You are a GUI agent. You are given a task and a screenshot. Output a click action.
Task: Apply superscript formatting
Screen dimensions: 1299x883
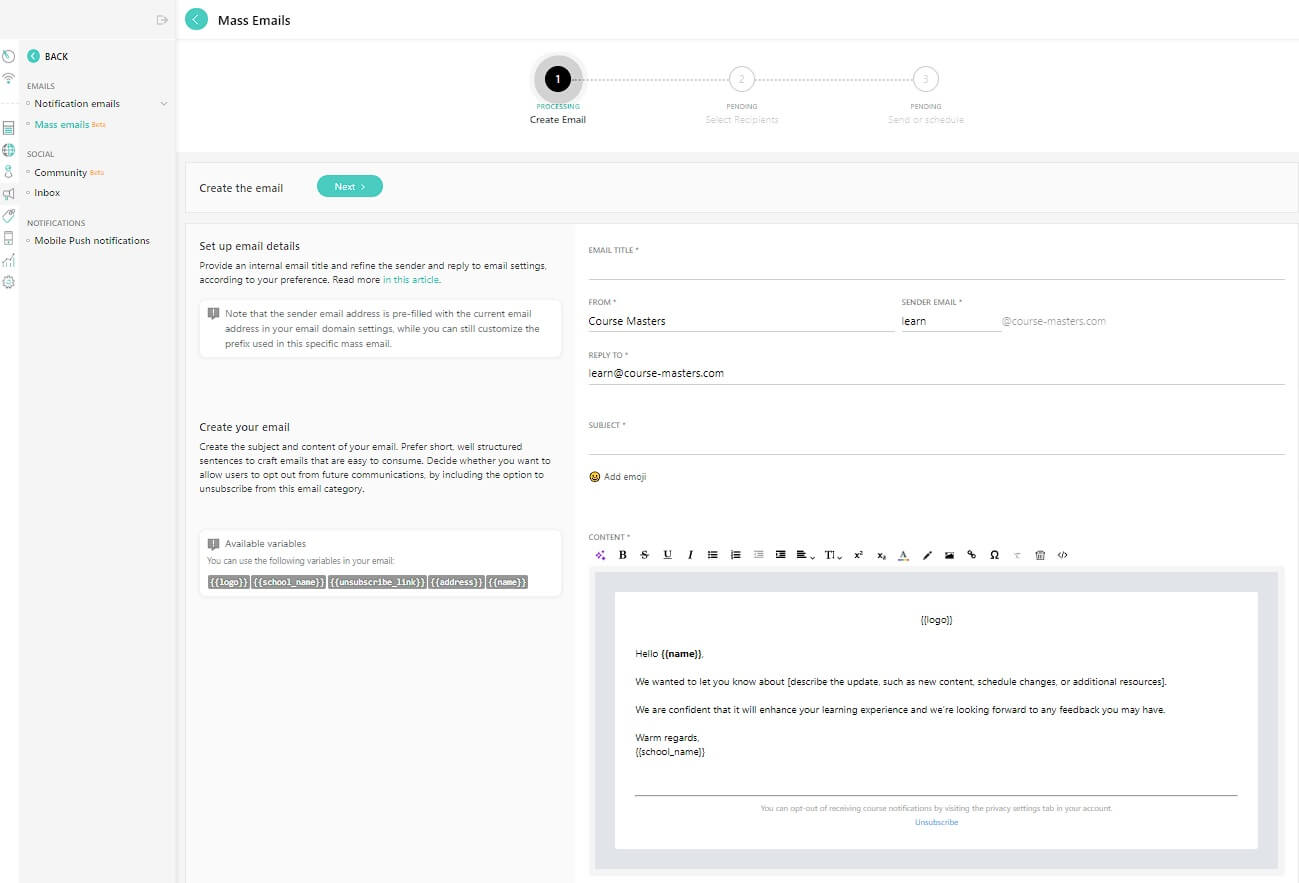point(858,555)
